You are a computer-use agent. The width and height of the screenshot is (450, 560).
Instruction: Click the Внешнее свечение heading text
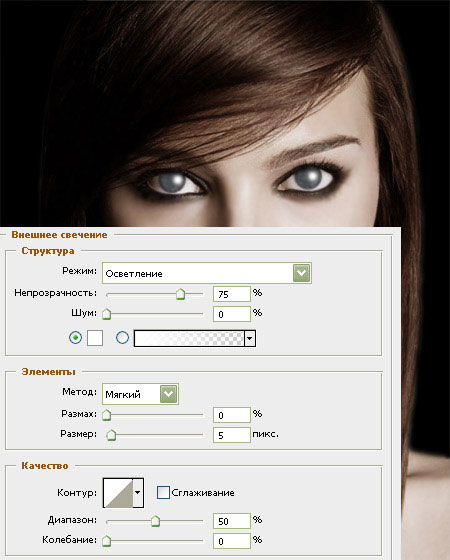coord(59,235)
